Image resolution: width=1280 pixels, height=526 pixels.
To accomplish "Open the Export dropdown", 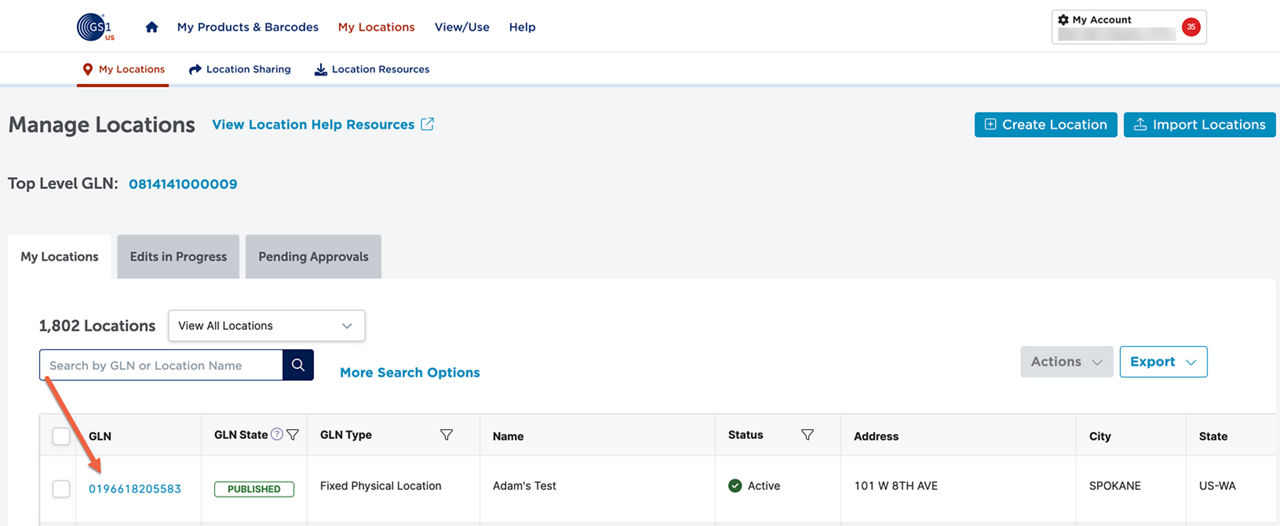I will pos(1163,362).
